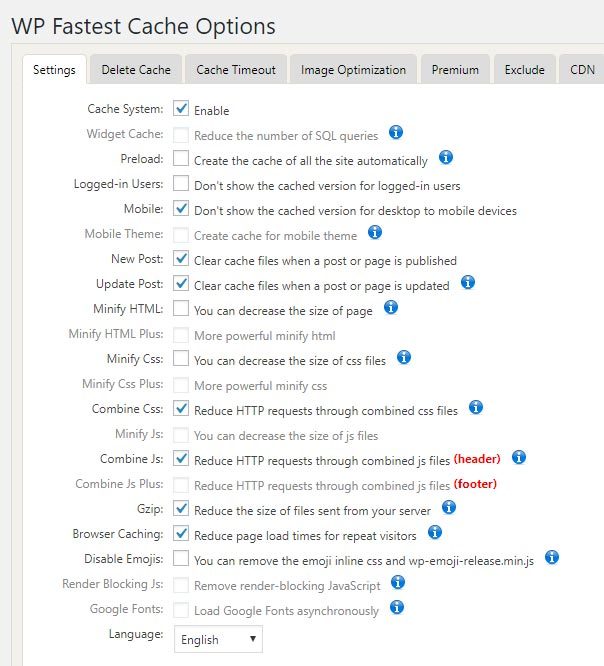Click the Minify Css Plus checkbox

(181, 384)
